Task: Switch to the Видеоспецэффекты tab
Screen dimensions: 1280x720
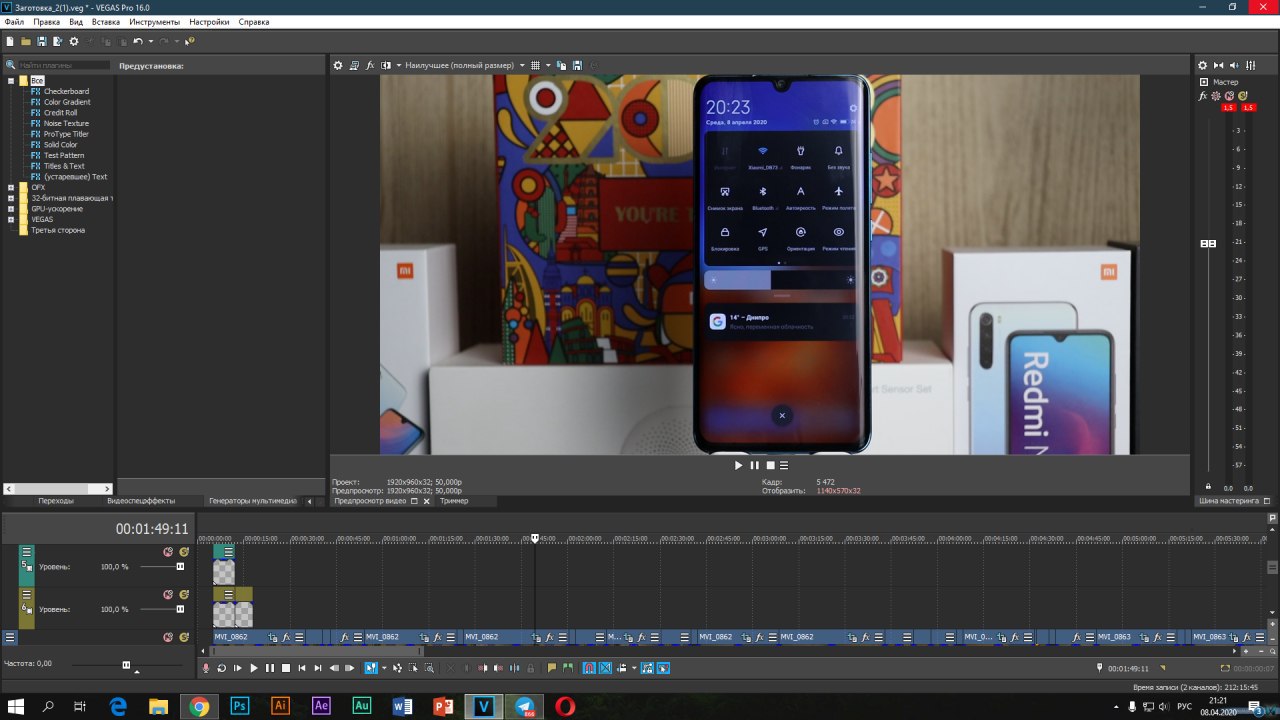Action: 141,501
